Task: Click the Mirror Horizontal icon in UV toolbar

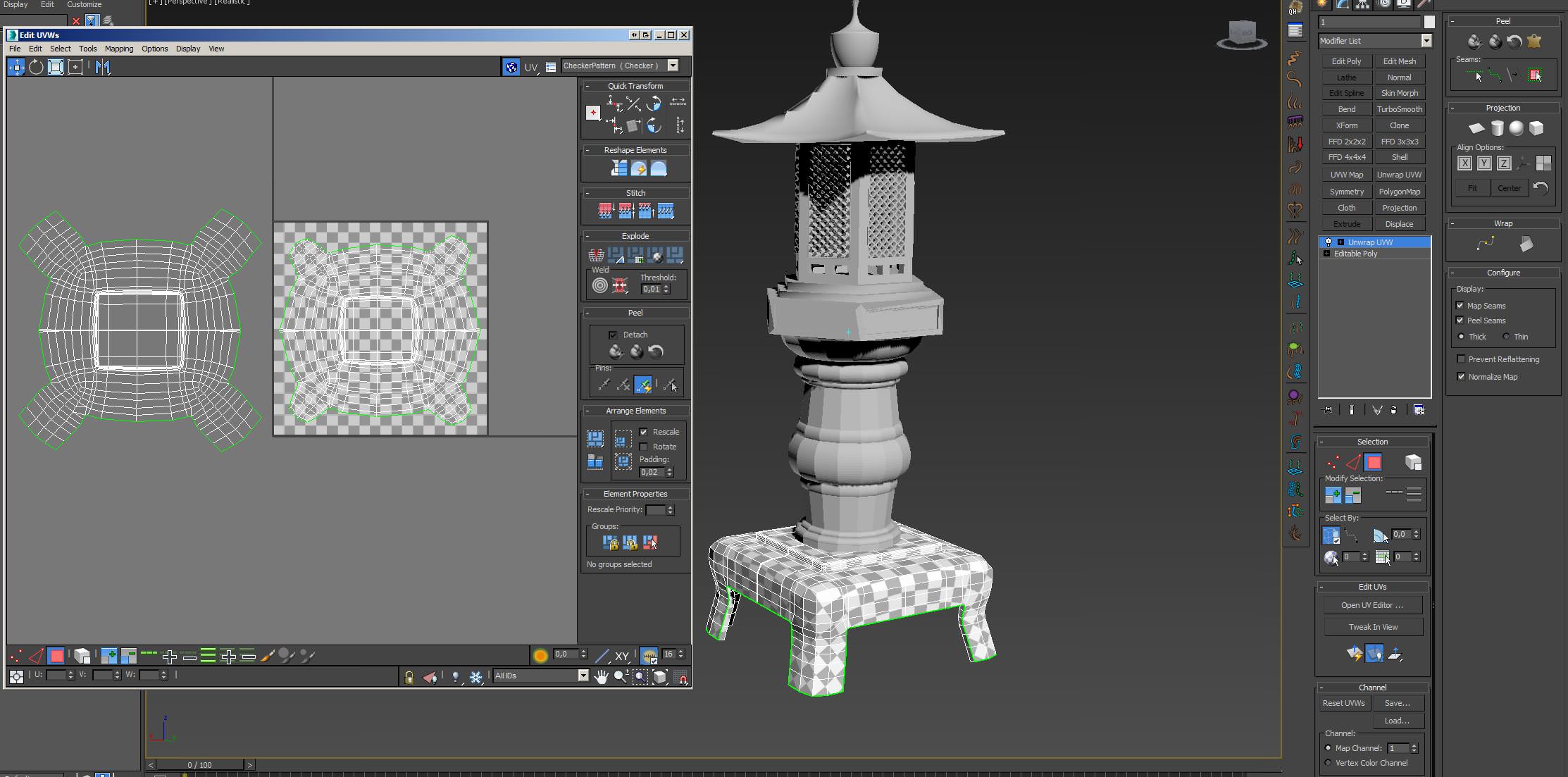Action: (103, 67)
